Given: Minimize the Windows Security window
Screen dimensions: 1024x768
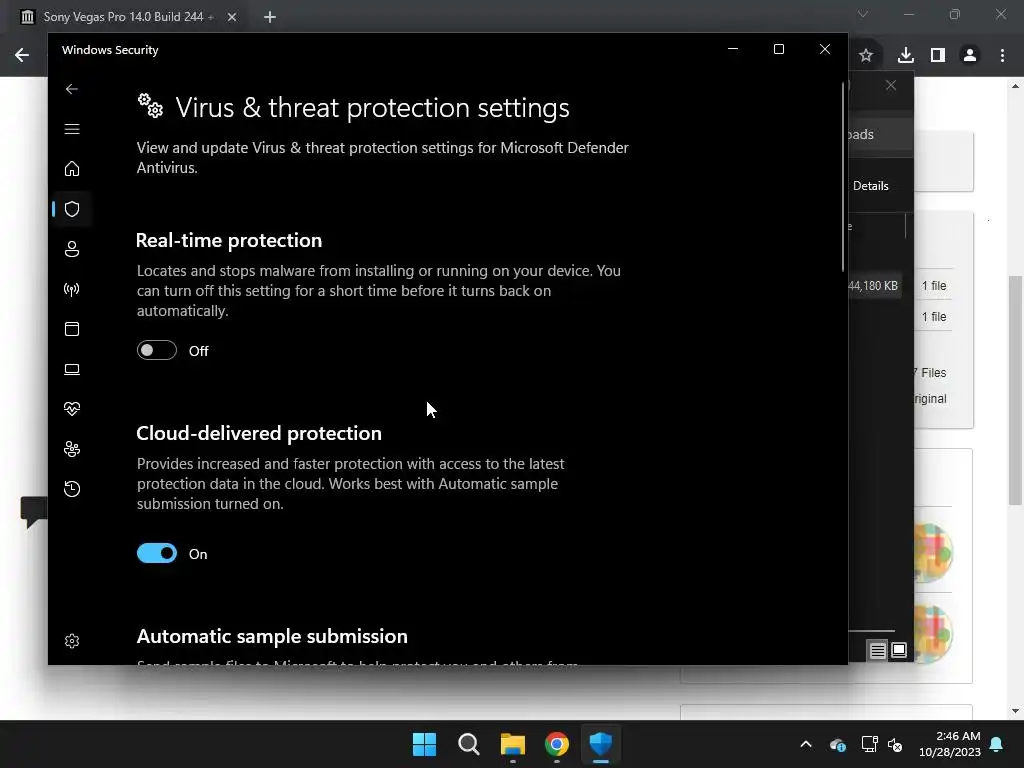Looking at the screenshot, I should point(733,50).
